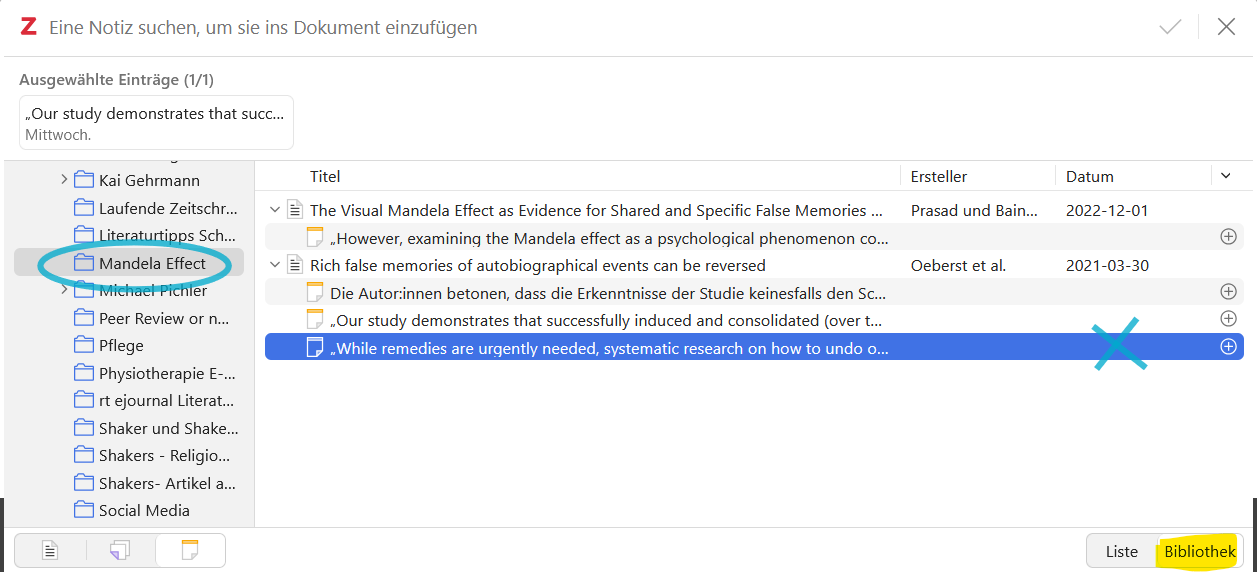Collapse the 'Rich false memories' item
The height and width of the screenshot is (572, 1257).
click(275, 265)
